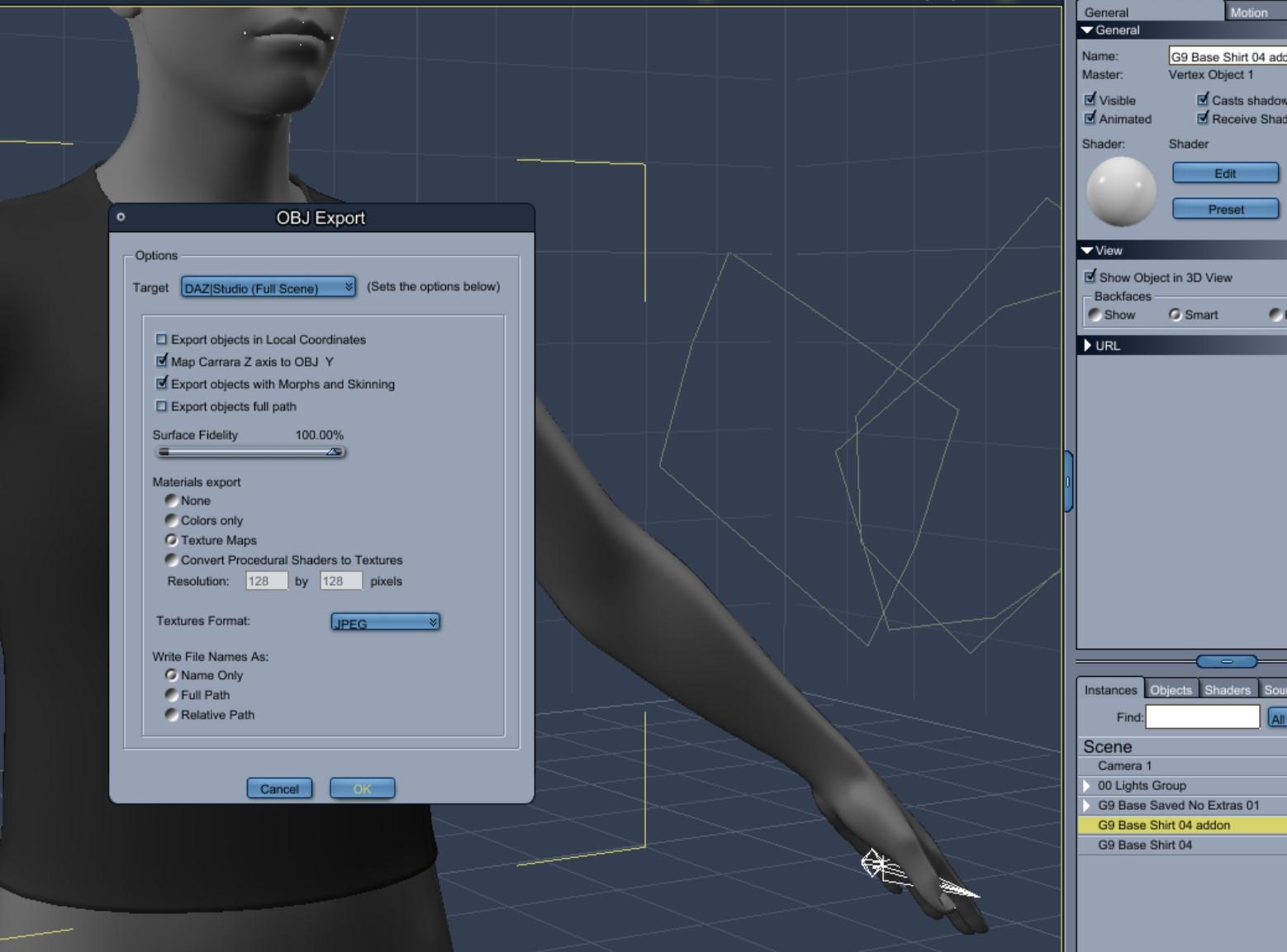Enable Export objects full path

(x=162, y=406)
